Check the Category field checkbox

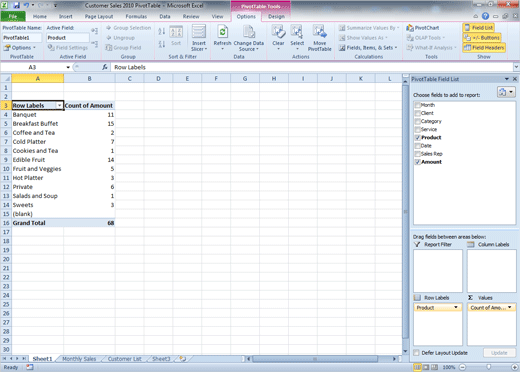417,121
